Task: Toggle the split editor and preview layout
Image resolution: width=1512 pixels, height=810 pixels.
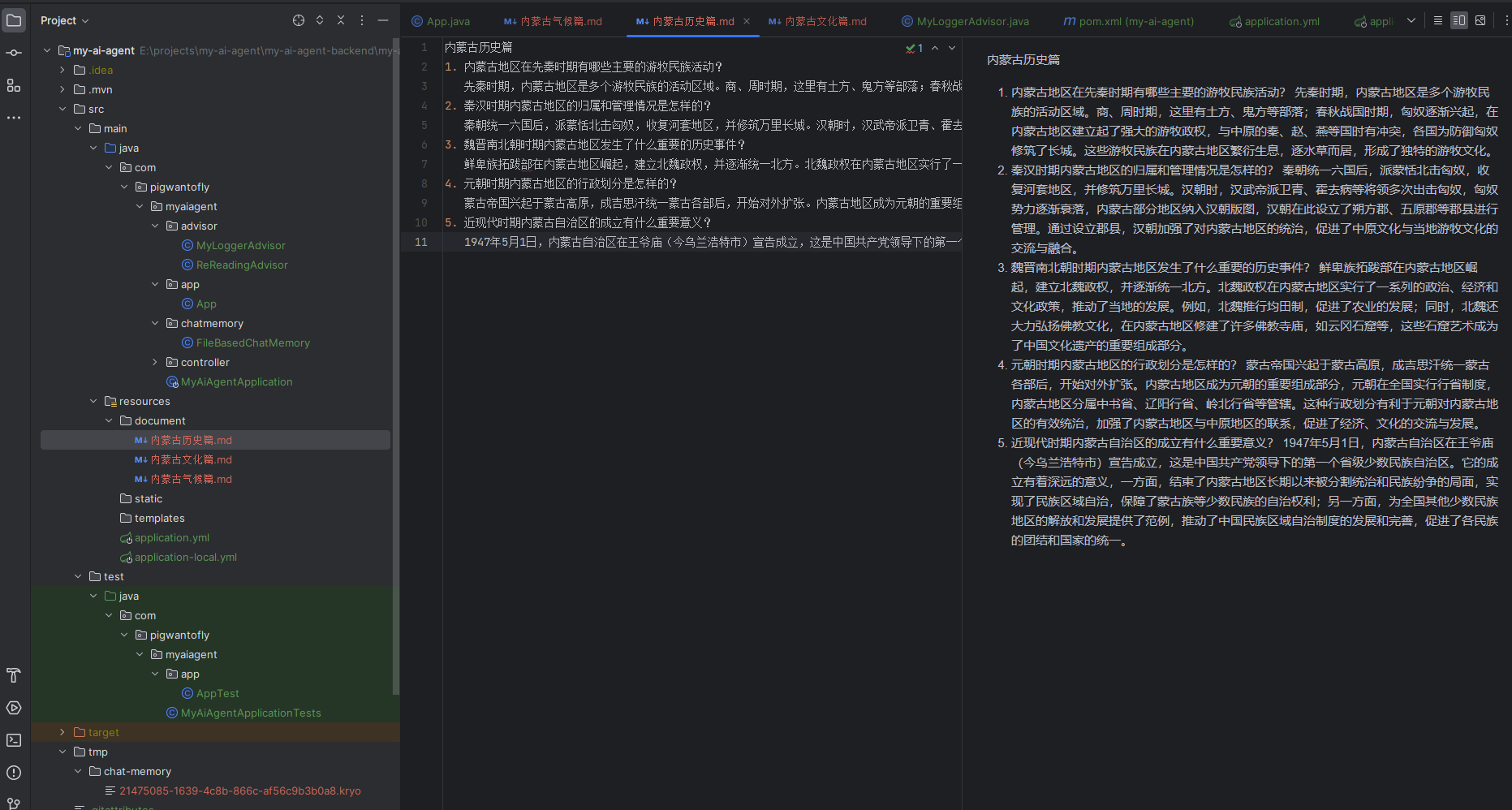Action: (1458, 20)
